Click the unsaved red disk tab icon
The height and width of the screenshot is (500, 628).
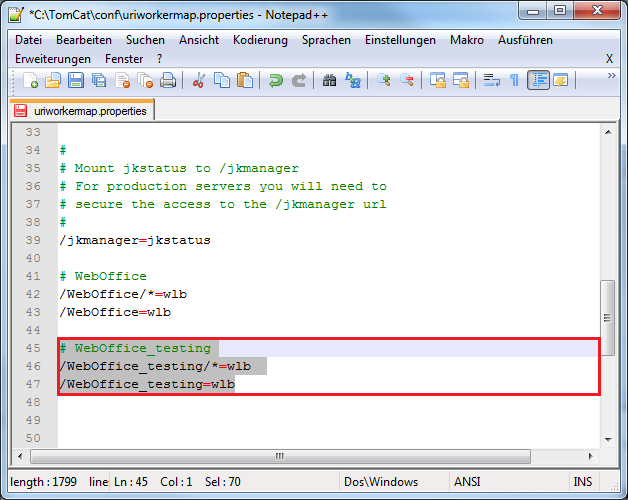[20, 111]
